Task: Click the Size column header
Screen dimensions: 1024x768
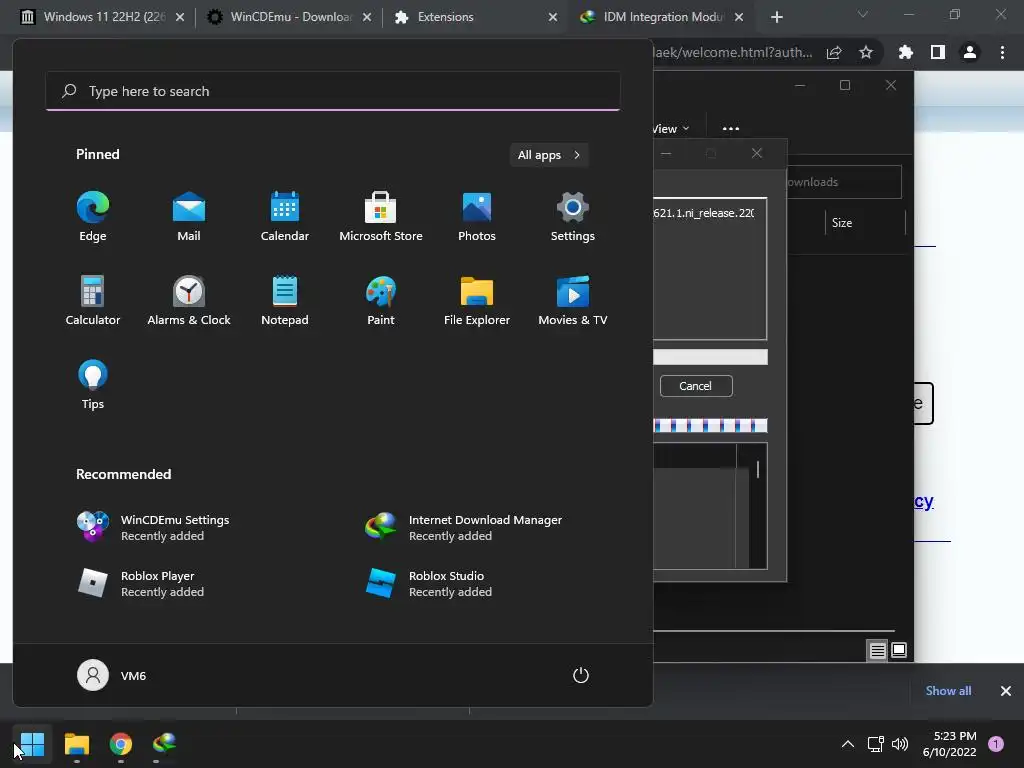Action: pos(842,223)
